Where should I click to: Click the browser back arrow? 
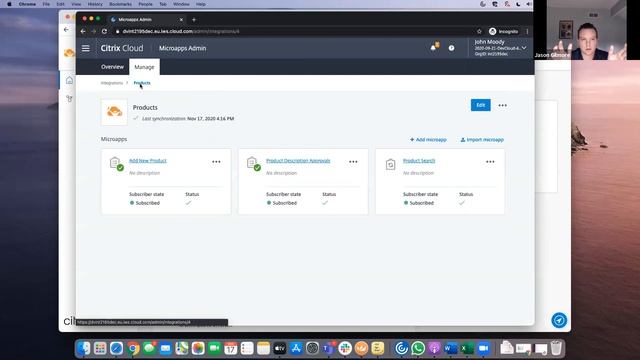(x=83, y=31)
